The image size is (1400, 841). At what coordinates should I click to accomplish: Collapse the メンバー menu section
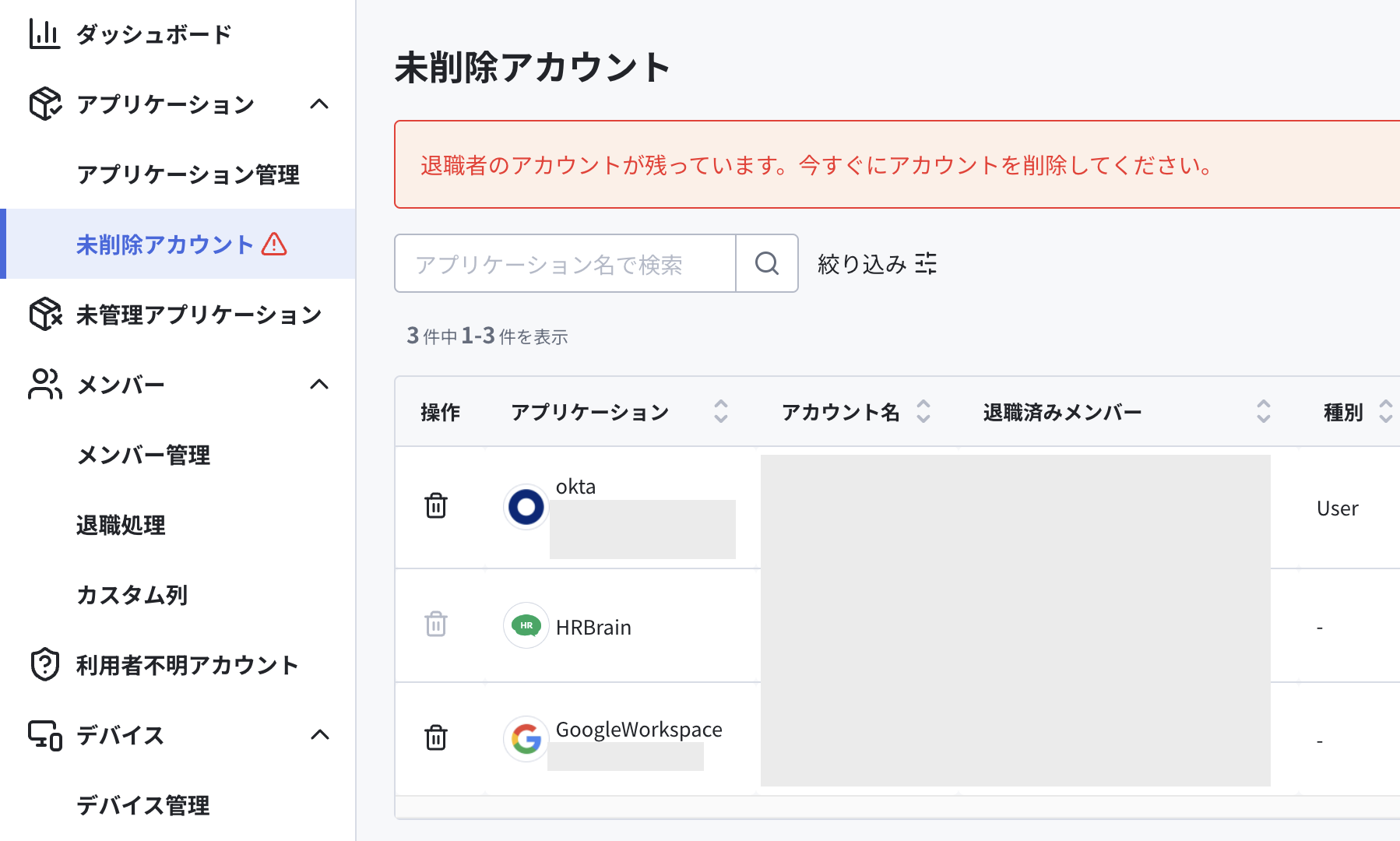click(319, 384)
